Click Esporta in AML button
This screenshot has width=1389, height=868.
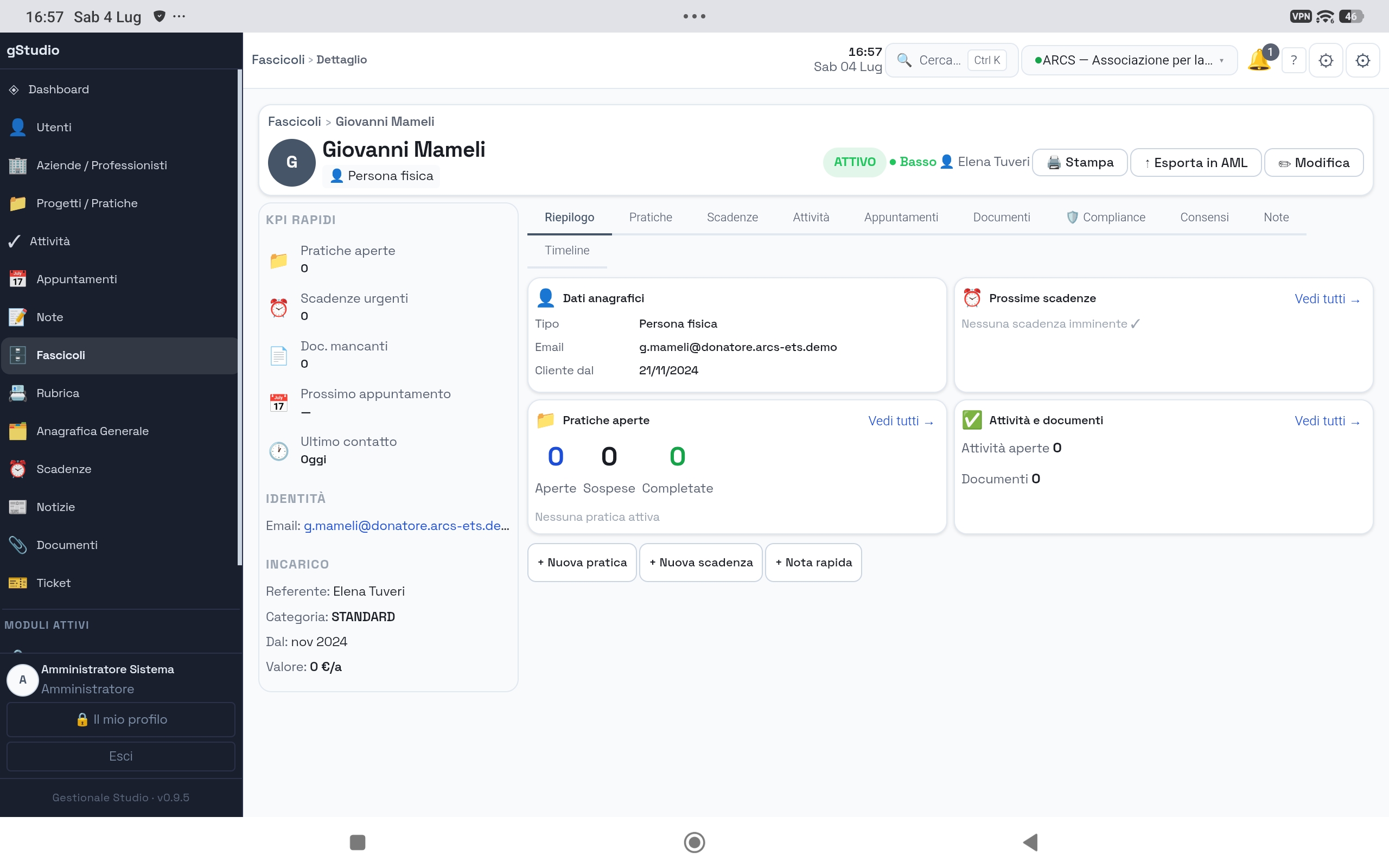tap(1196, 162)
